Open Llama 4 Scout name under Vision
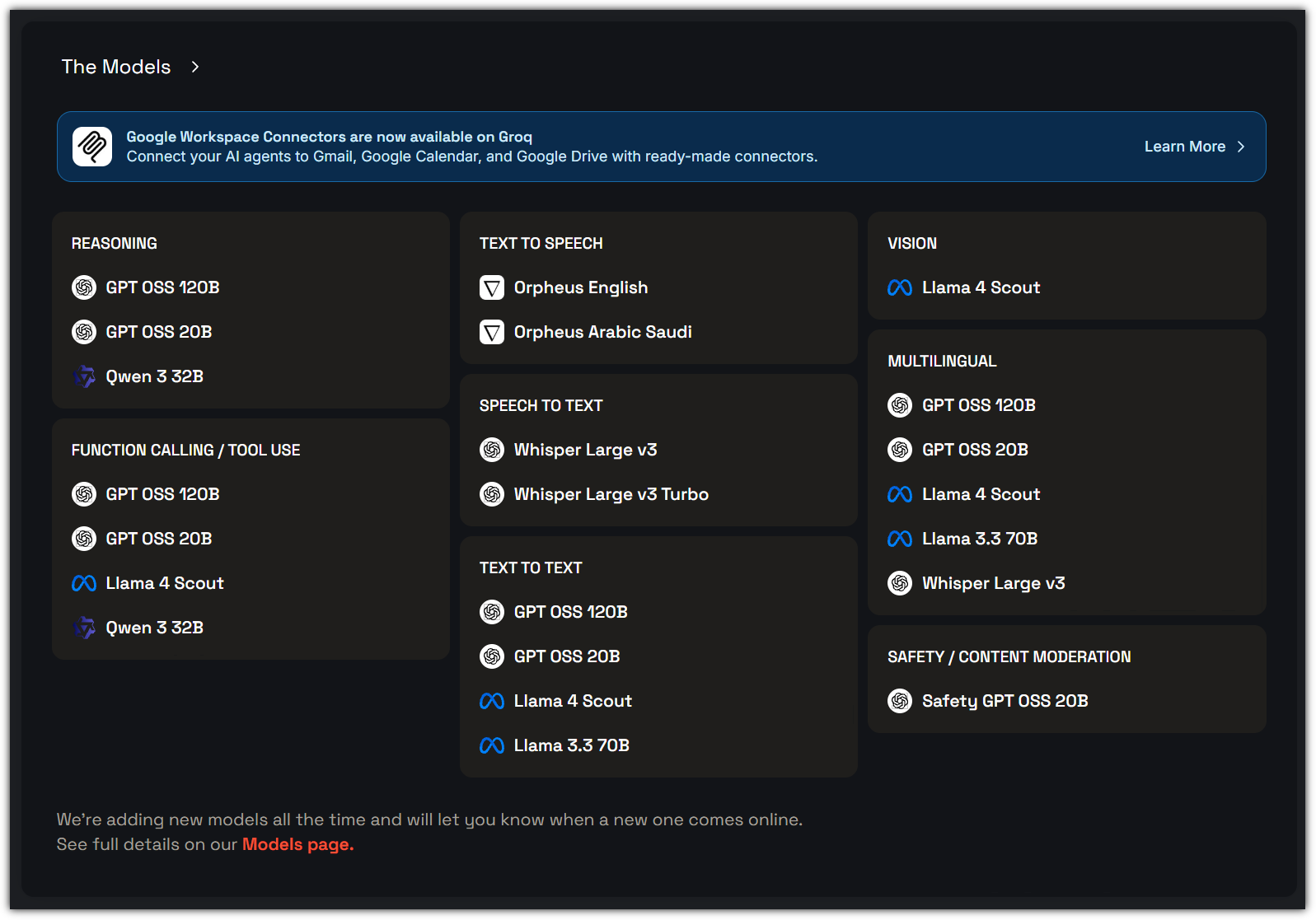The height and width of the screenshot is (920, 1316). click(x=981, y=287)
